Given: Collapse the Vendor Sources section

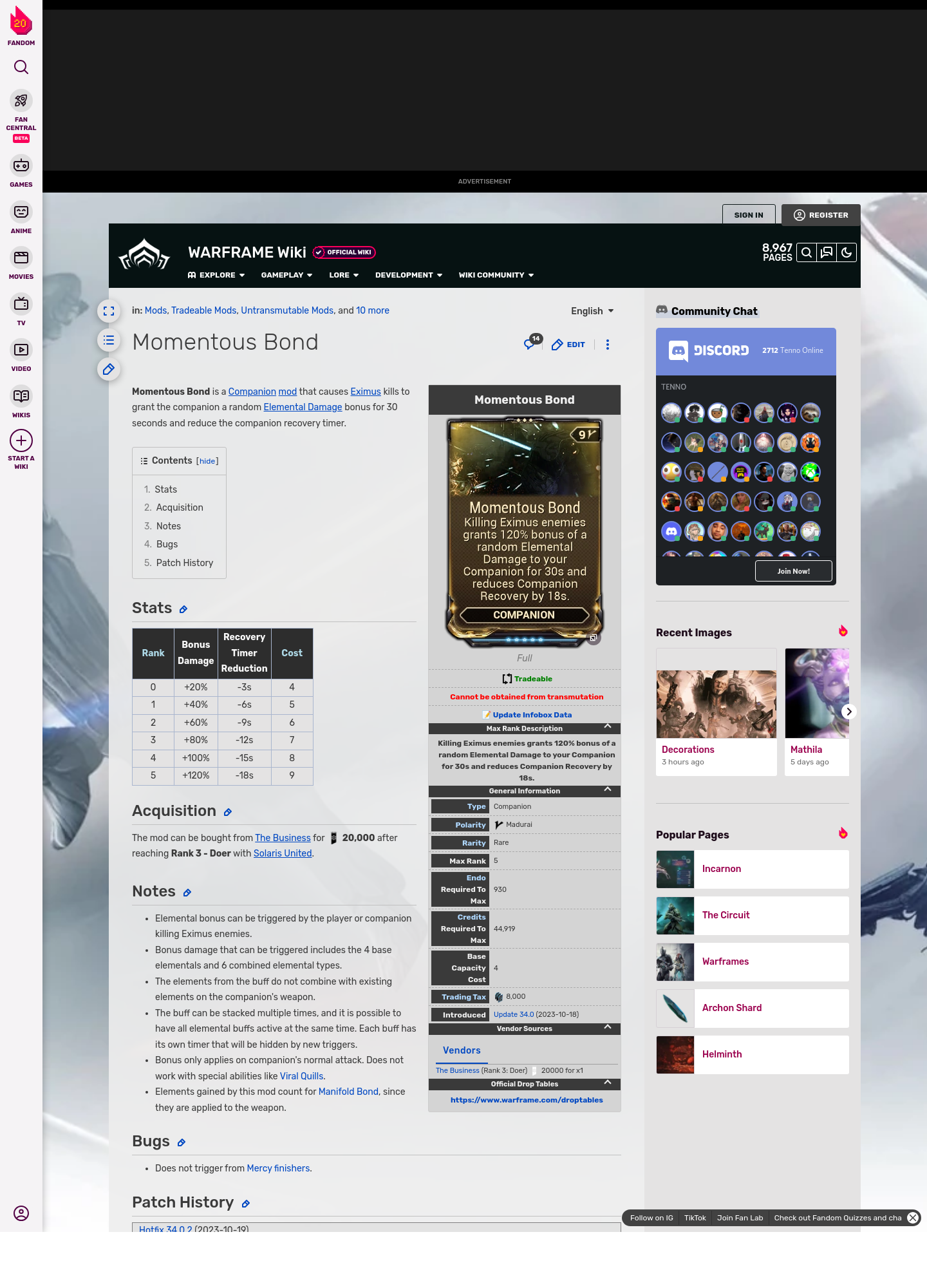Looking at the screenshot, I should click(608, 1027).
